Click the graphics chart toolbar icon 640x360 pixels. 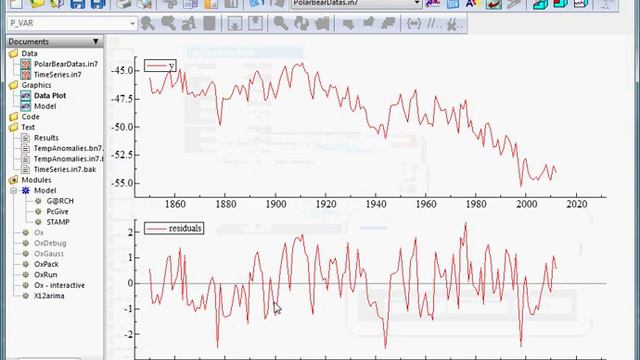point(433,4)
